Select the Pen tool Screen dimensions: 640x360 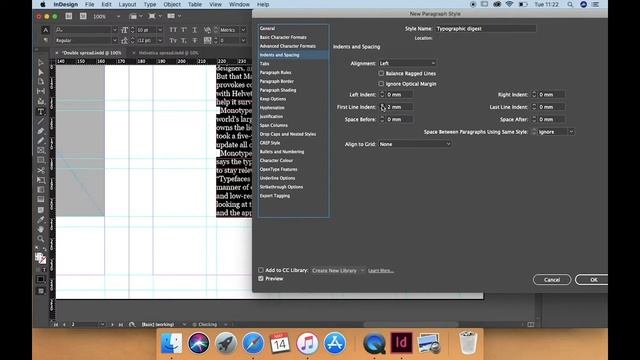tap(41, 131)
